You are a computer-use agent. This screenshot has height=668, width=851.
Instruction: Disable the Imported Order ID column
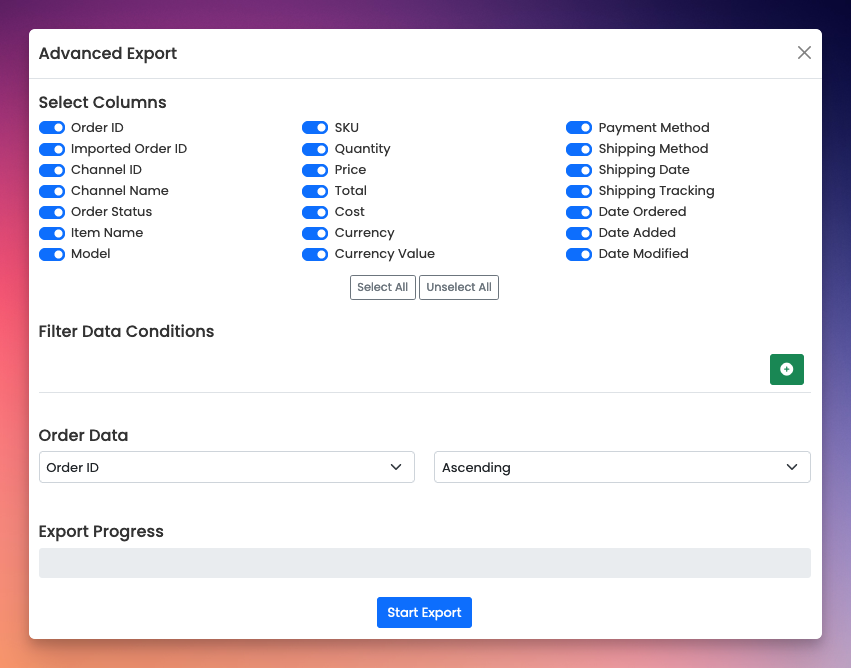pos(52,149)
